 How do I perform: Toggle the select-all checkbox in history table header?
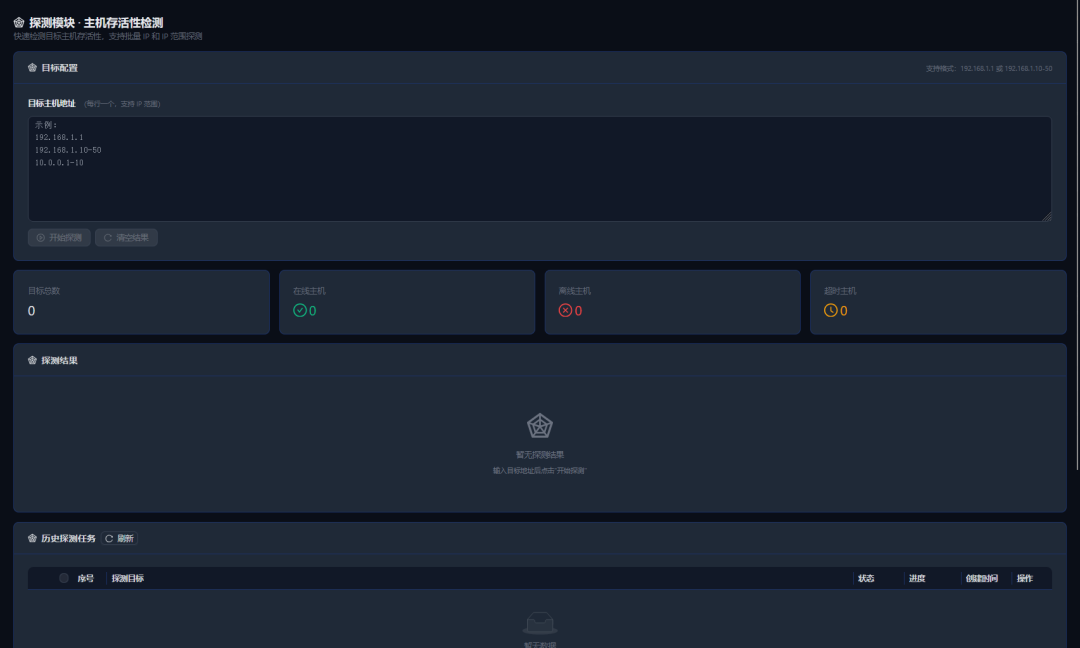click(x=64, y=578)
